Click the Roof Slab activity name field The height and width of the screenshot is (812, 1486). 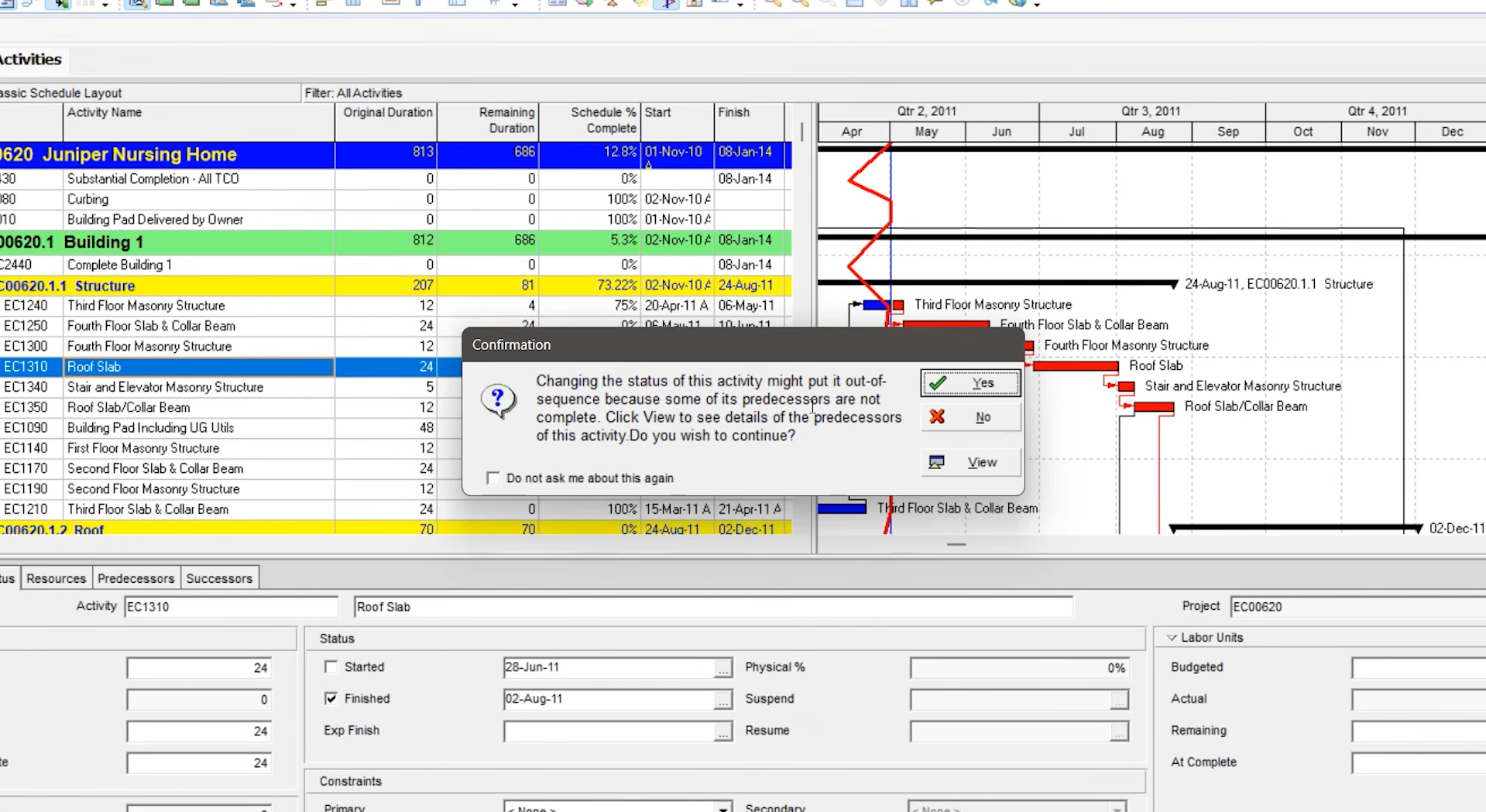coord(712,607)
